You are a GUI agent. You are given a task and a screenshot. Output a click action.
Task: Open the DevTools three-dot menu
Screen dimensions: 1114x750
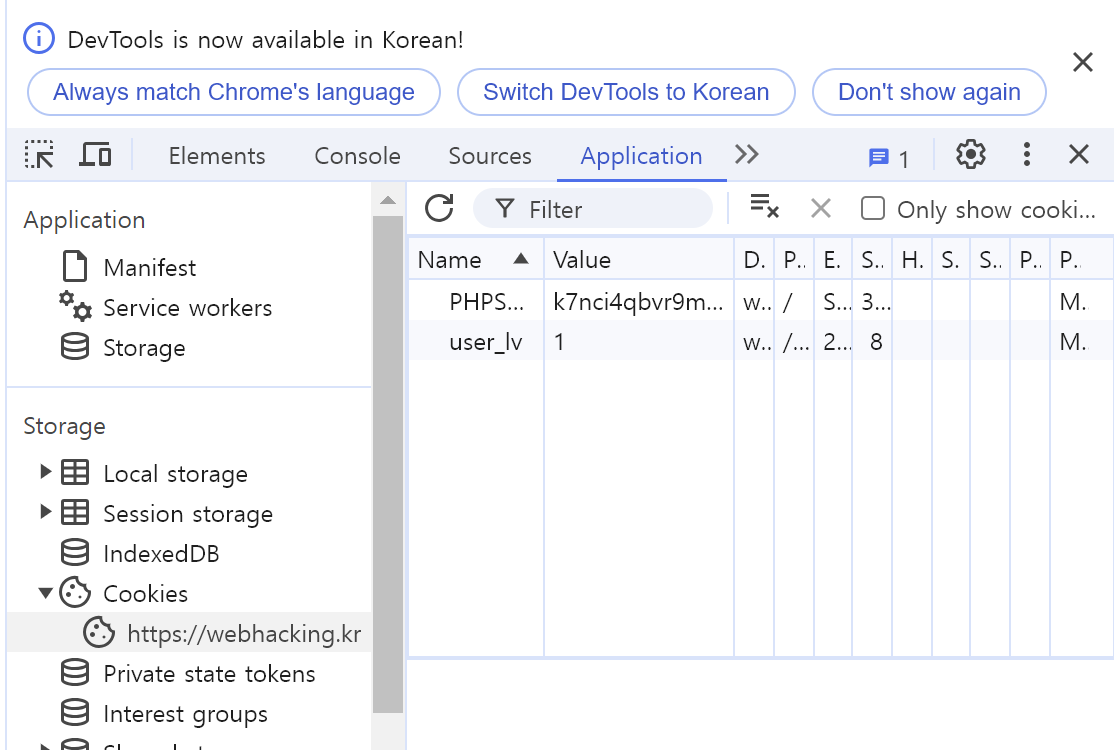pyautogui.click(x=1027, y=155)
